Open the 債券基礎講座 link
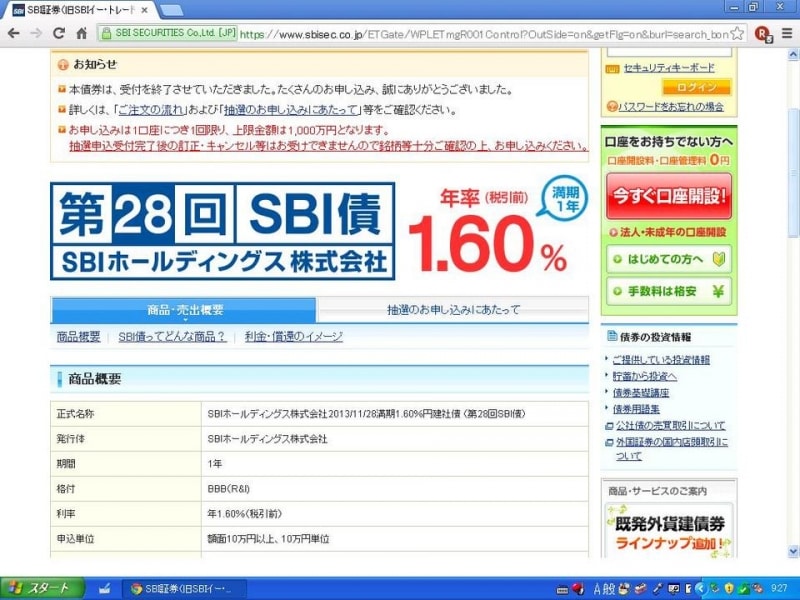800x600 pixels. point(641,393)
